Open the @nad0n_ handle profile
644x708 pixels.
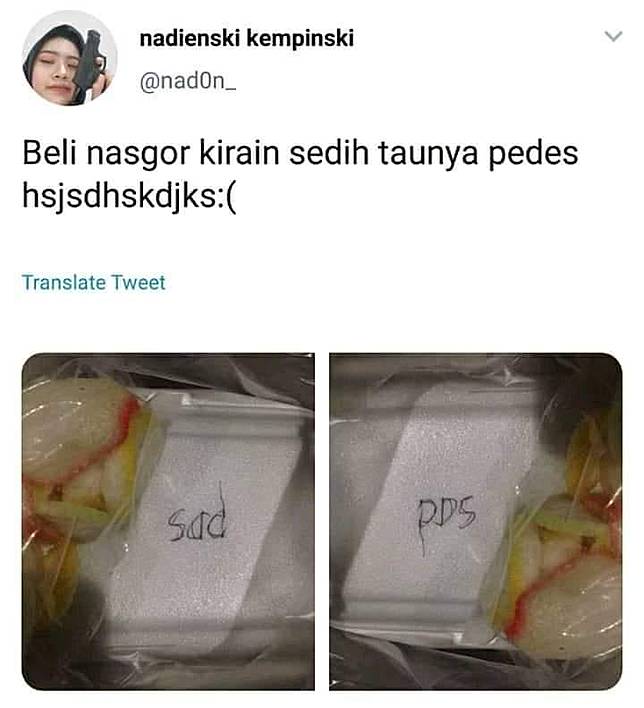coord(188,81)
